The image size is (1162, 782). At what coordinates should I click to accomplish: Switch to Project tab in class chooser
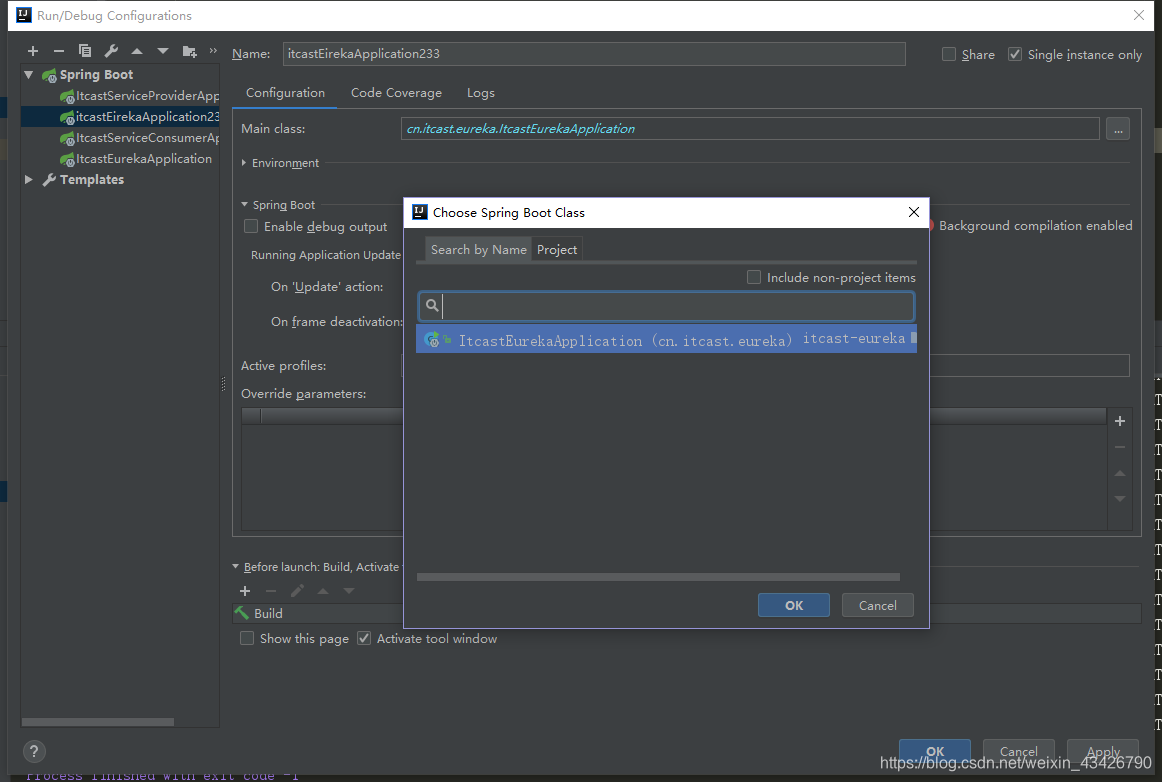557,250
